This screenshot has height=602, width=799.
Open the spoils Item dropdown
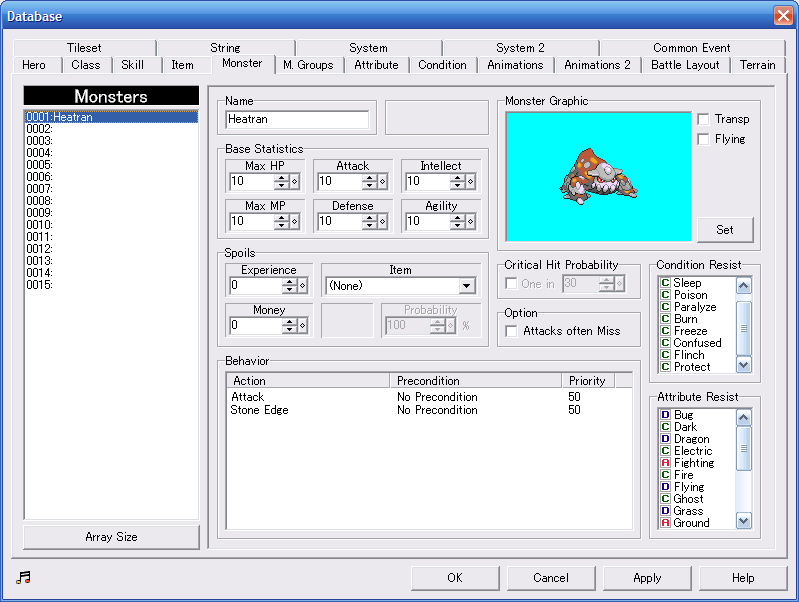pos(466,286)
